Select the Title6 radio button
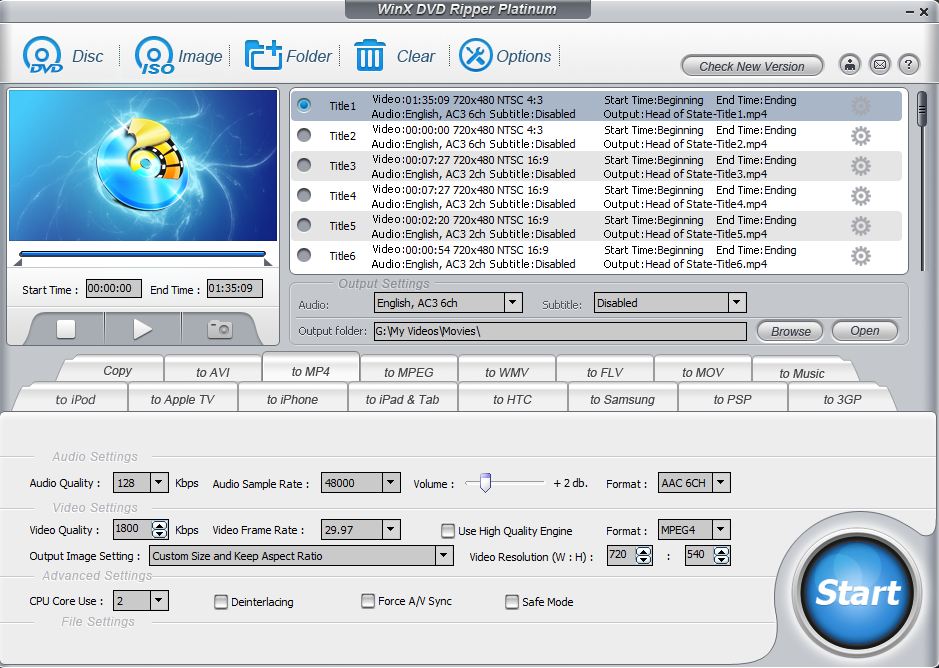The width and height of the screenshot is (939, 668). [x=304, y=255]
